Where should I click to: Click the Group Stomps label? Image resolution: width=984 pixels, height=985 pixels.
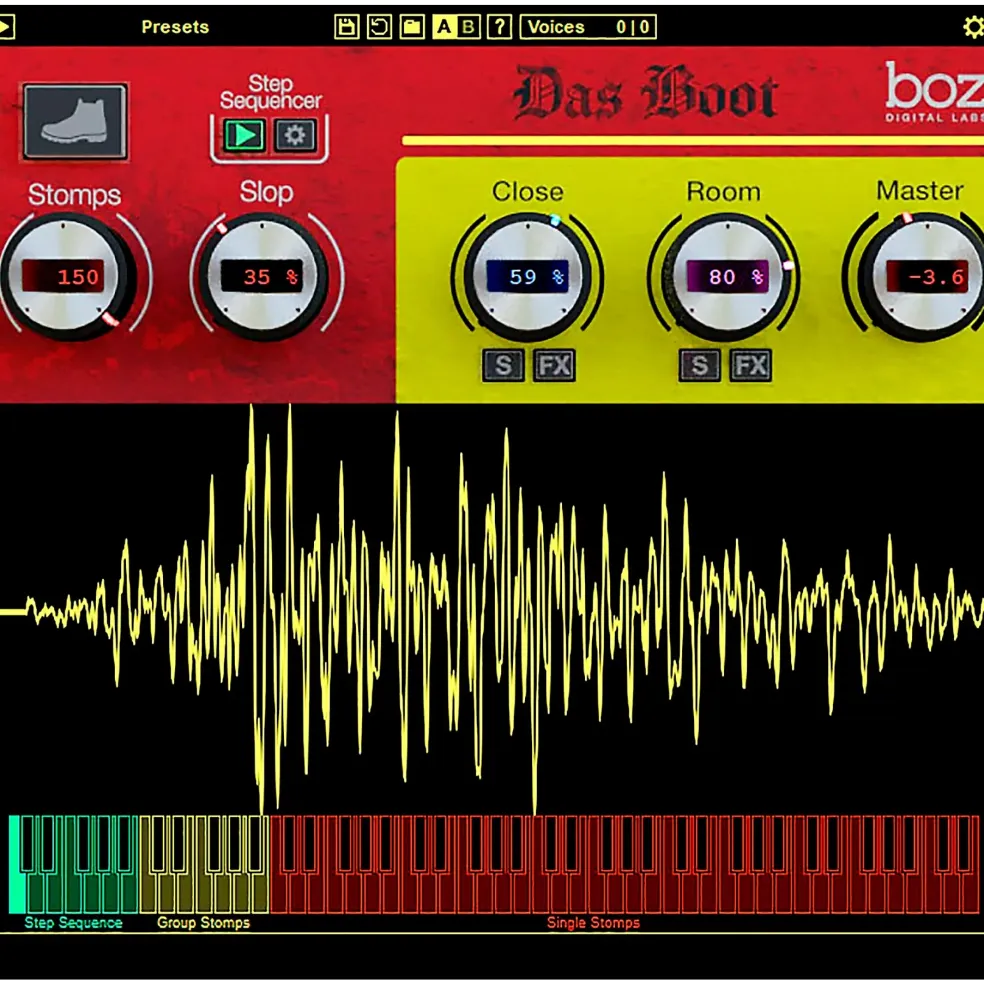[203, 923]
